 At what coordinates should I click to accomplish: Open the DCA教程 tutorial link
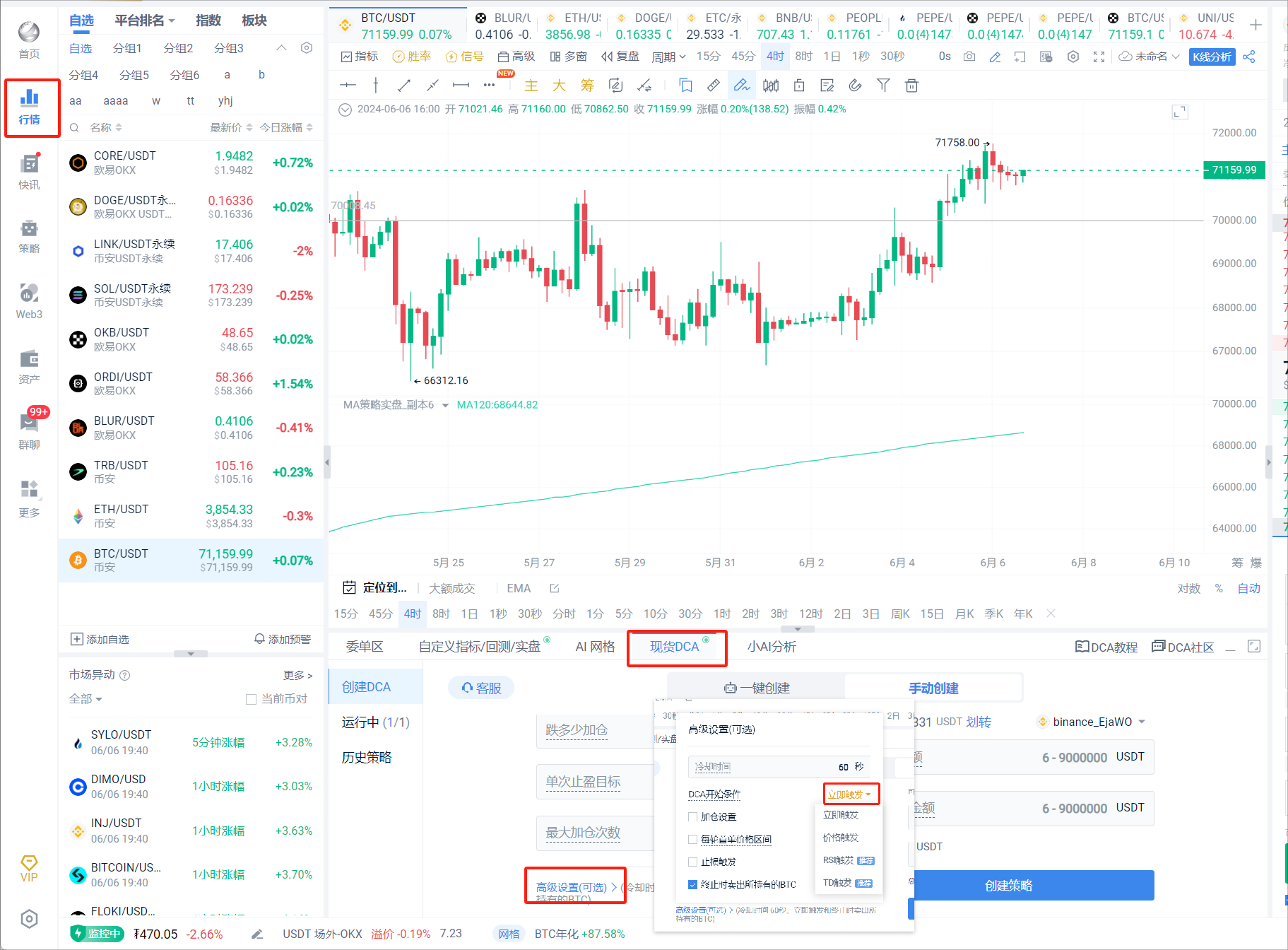pos(1106,647)
